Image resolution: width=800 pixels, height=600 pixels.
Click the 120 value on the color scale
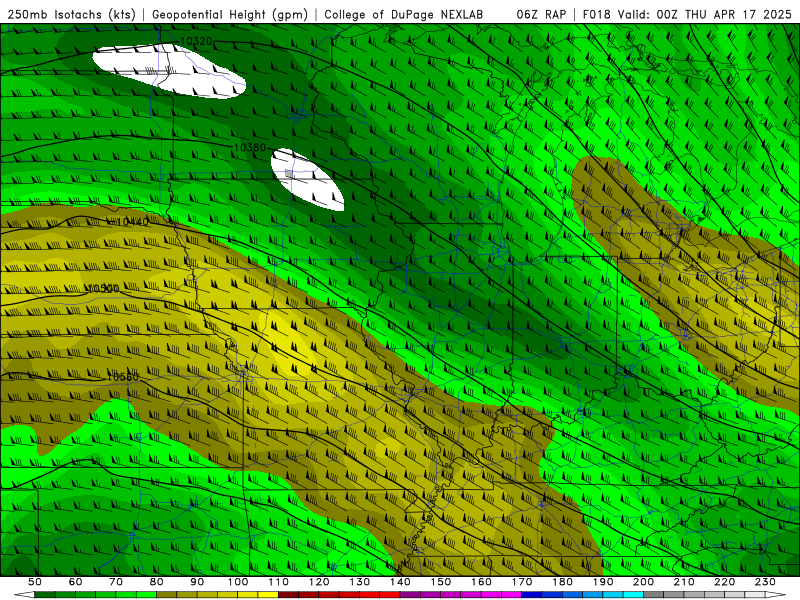pos(319,582)
